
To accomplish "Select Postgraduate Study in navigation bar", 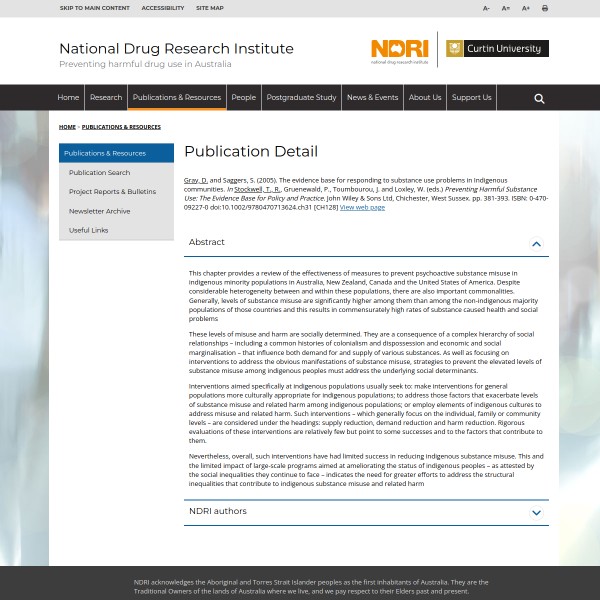I will [301, 98].
